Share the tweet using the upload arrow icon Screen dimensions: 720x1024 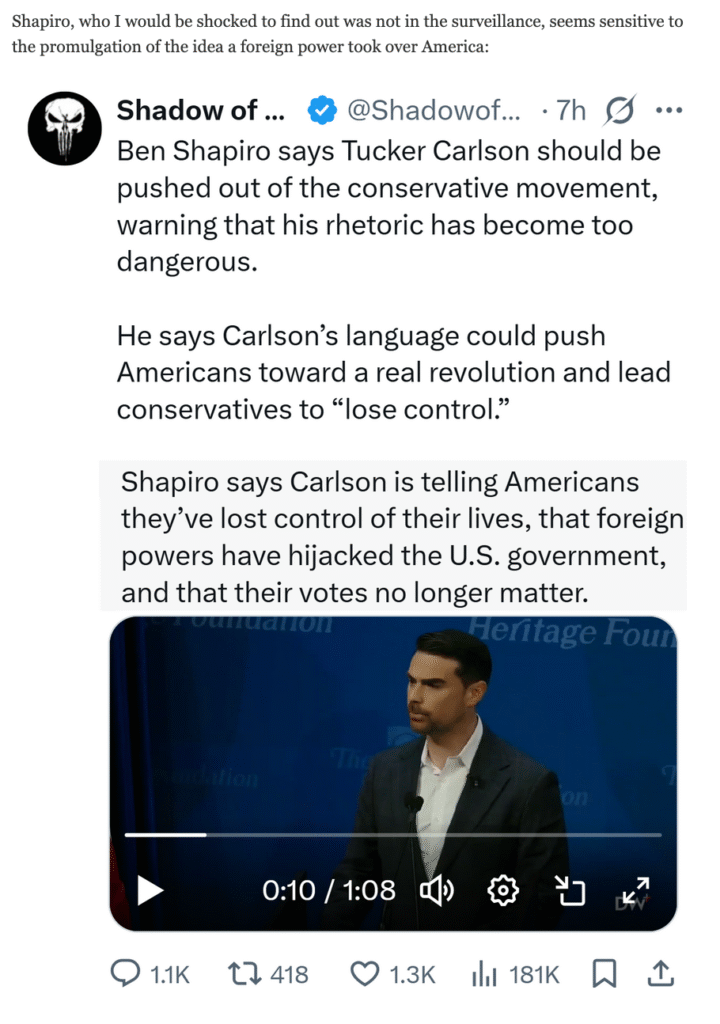click(659, 974)
